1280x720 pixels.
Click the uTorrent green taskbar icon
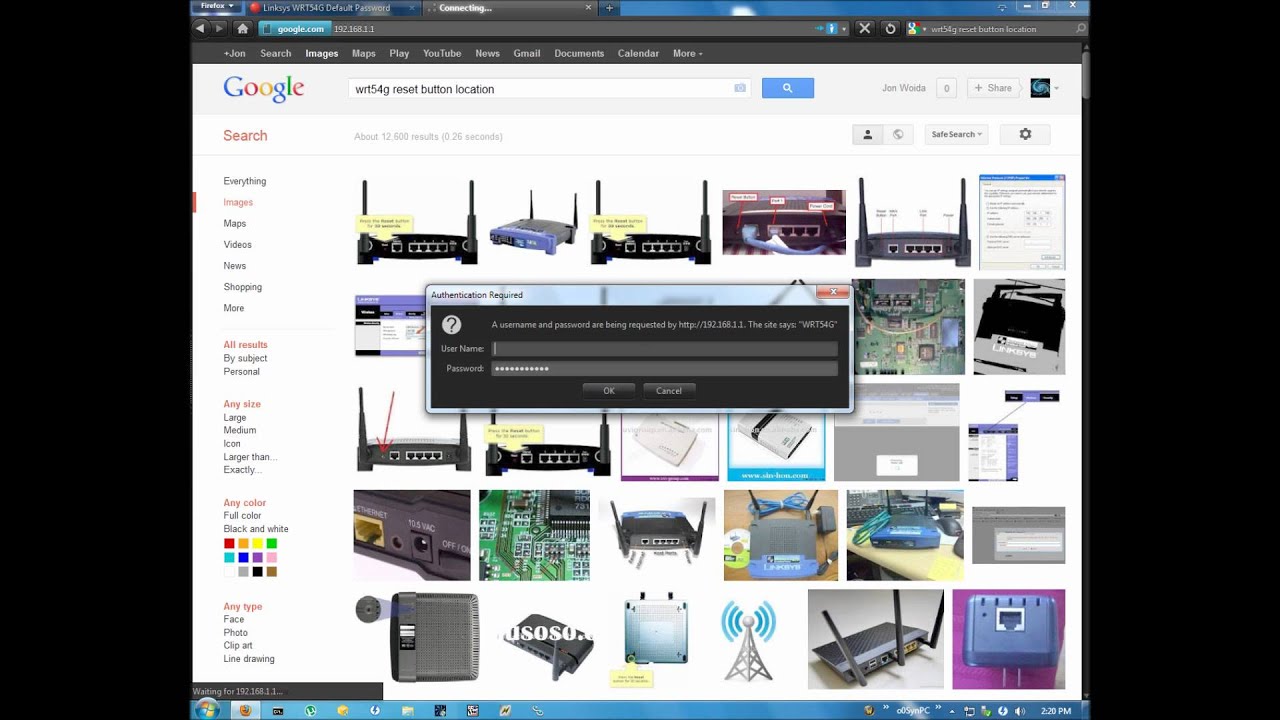(310, 711)
